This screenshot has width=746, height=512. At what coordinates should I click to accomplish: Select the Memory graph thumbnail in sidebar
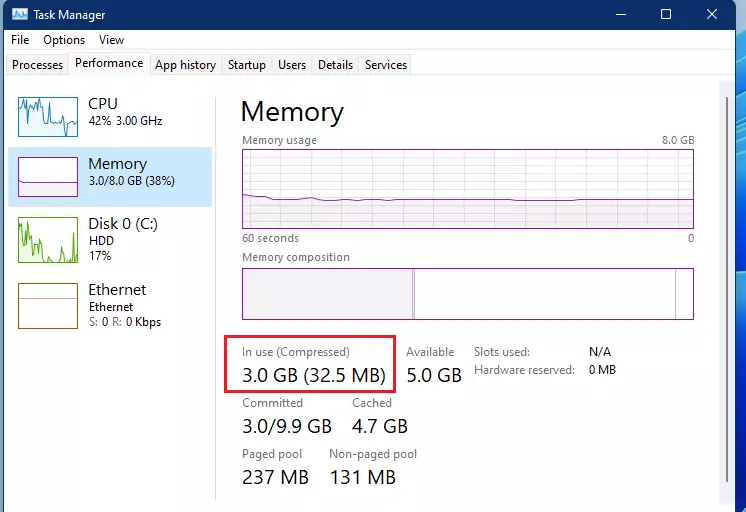click(48, 177)
